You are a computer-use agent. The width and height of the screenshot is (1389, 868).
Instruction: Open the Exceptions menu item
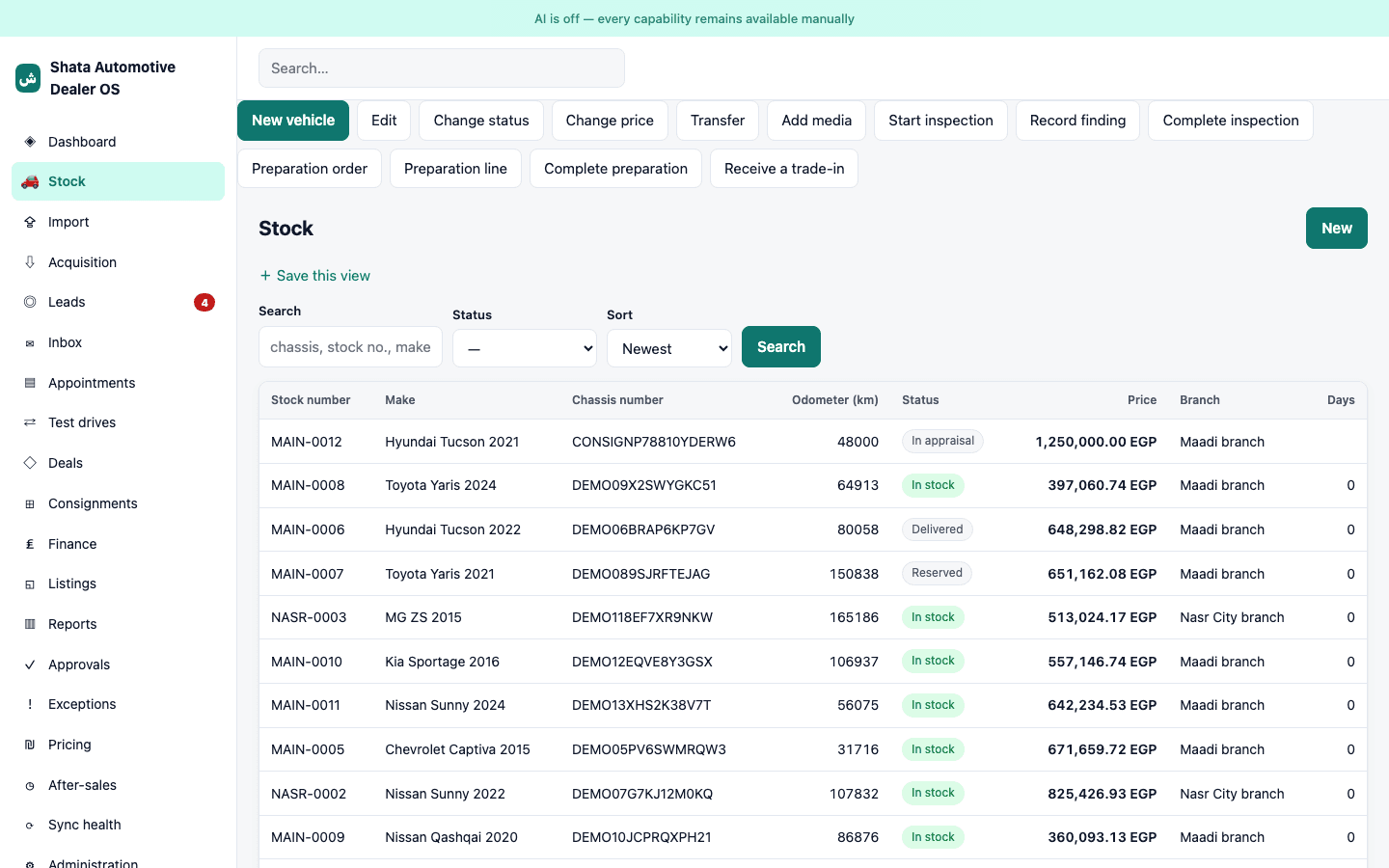tap(118, 704)
